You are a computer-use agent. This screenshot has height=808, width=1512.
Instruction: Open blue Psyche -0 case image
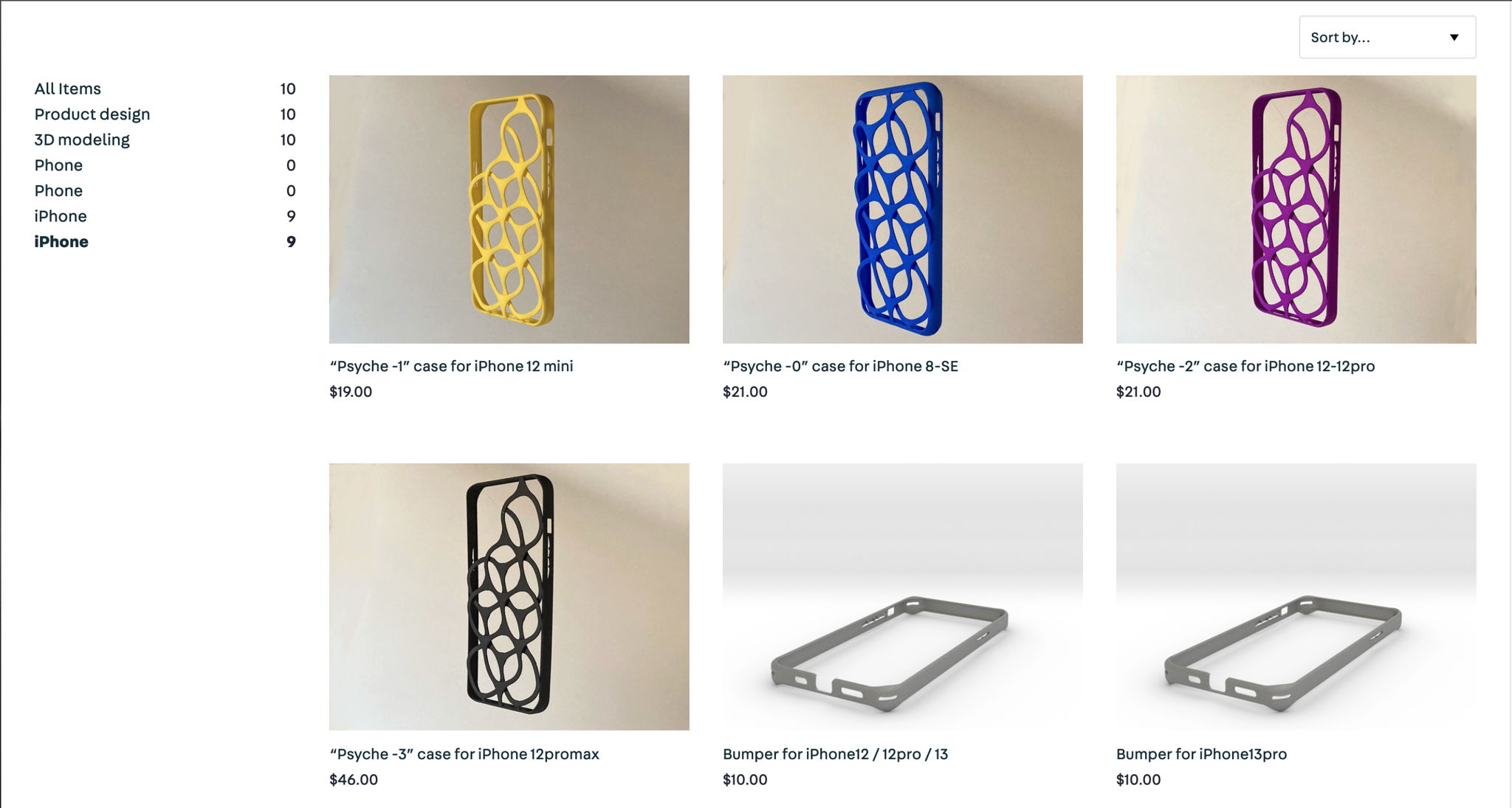903,209
